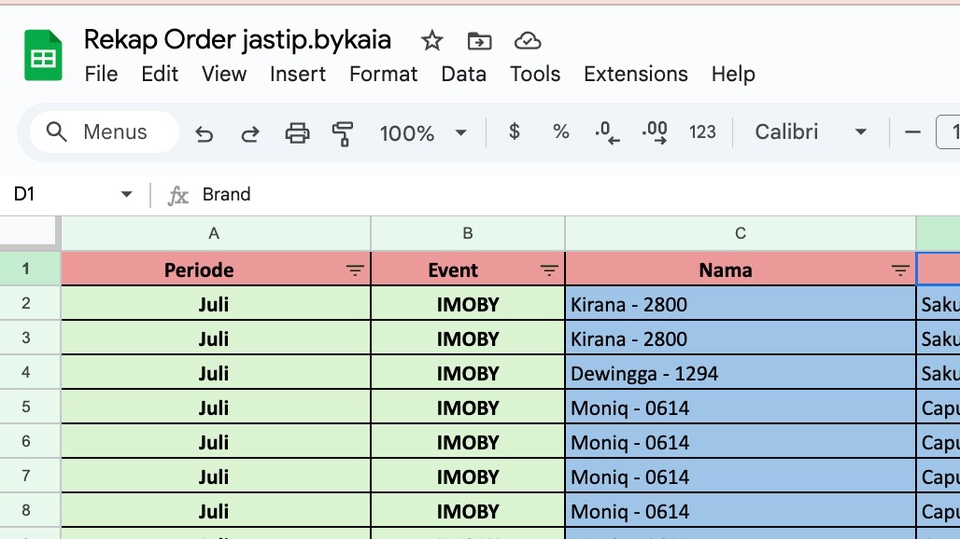Format as currency with dollar icon

click(514, 132)
